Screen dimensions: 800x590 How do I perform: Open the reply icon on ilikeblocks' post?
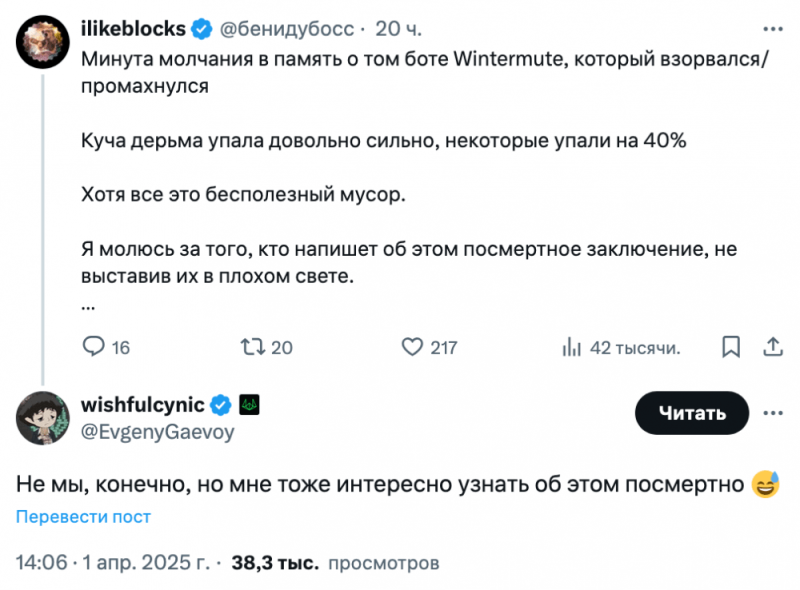tap(95, 346)
